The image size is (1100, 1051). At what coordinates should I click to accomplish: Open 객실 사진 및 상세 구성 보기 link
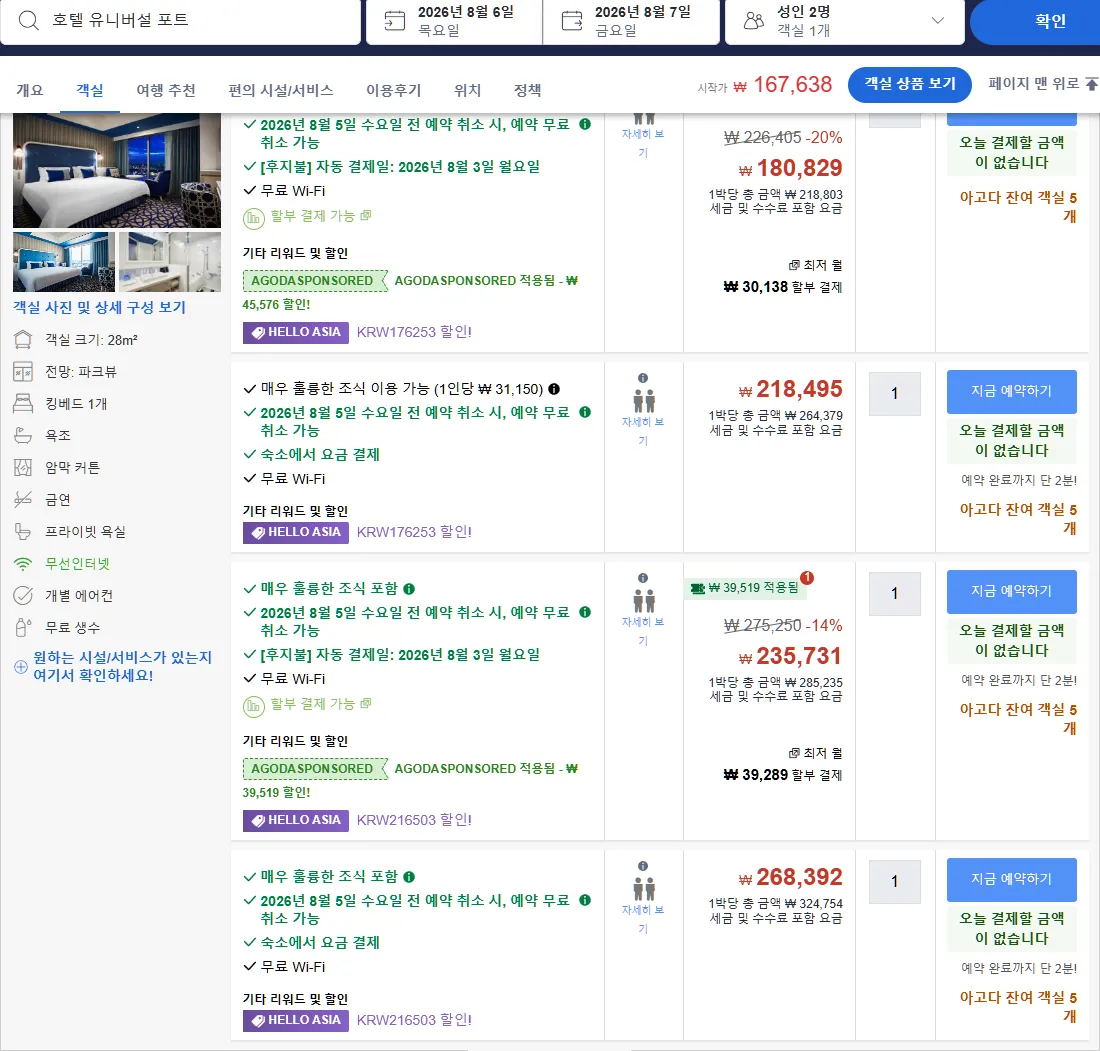pyautogui.click(x=100, y=307)
